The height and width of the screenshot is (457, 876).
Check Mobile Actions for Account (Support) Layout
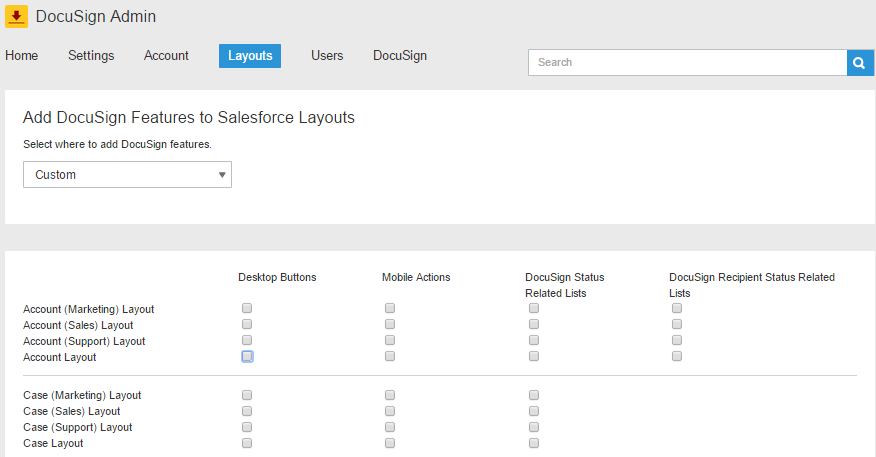tap(390, 340)
